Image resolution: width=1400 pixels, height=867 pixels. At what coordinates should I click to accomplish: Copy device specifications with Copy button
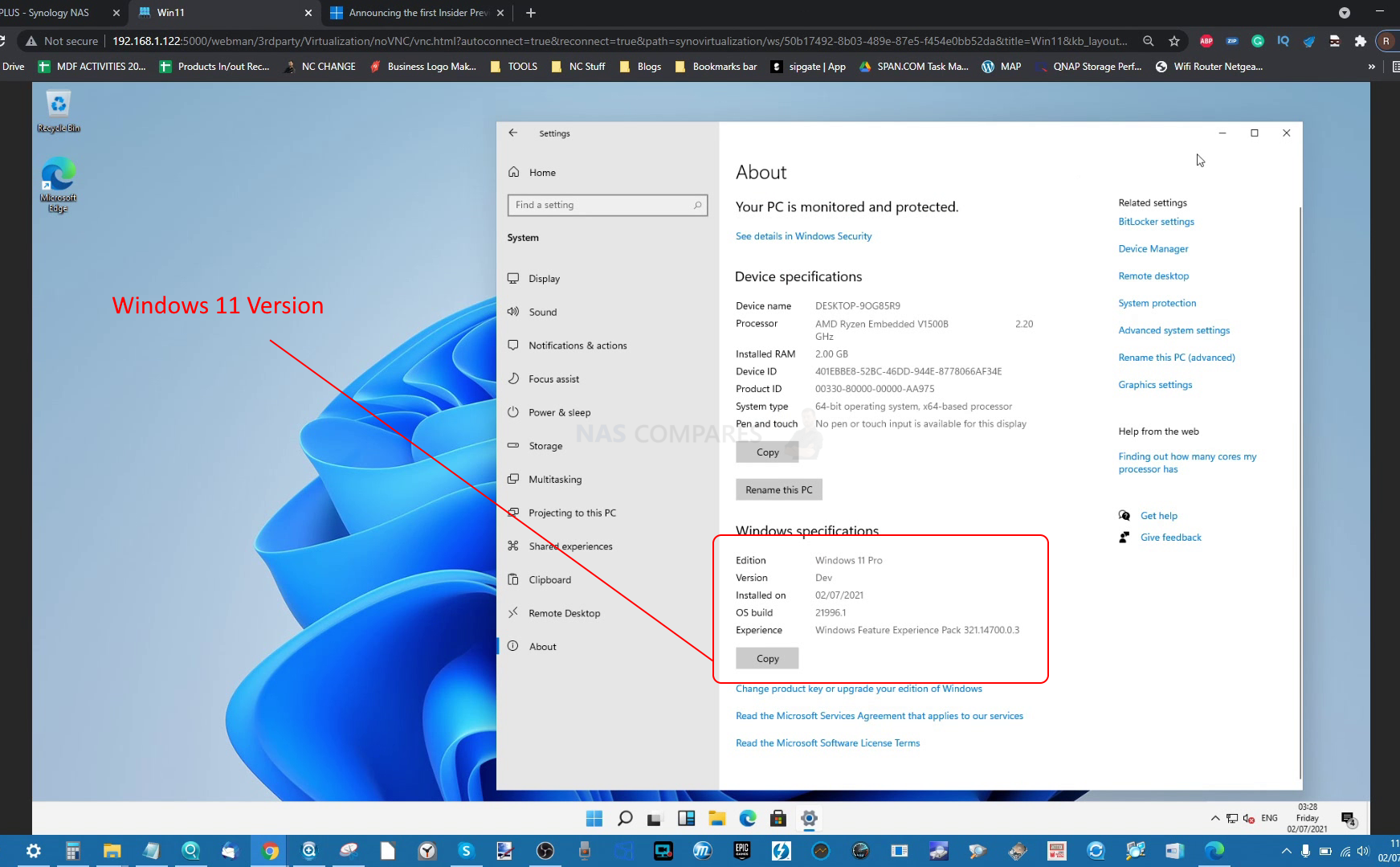pyautogui.click(x=767, y=452)
